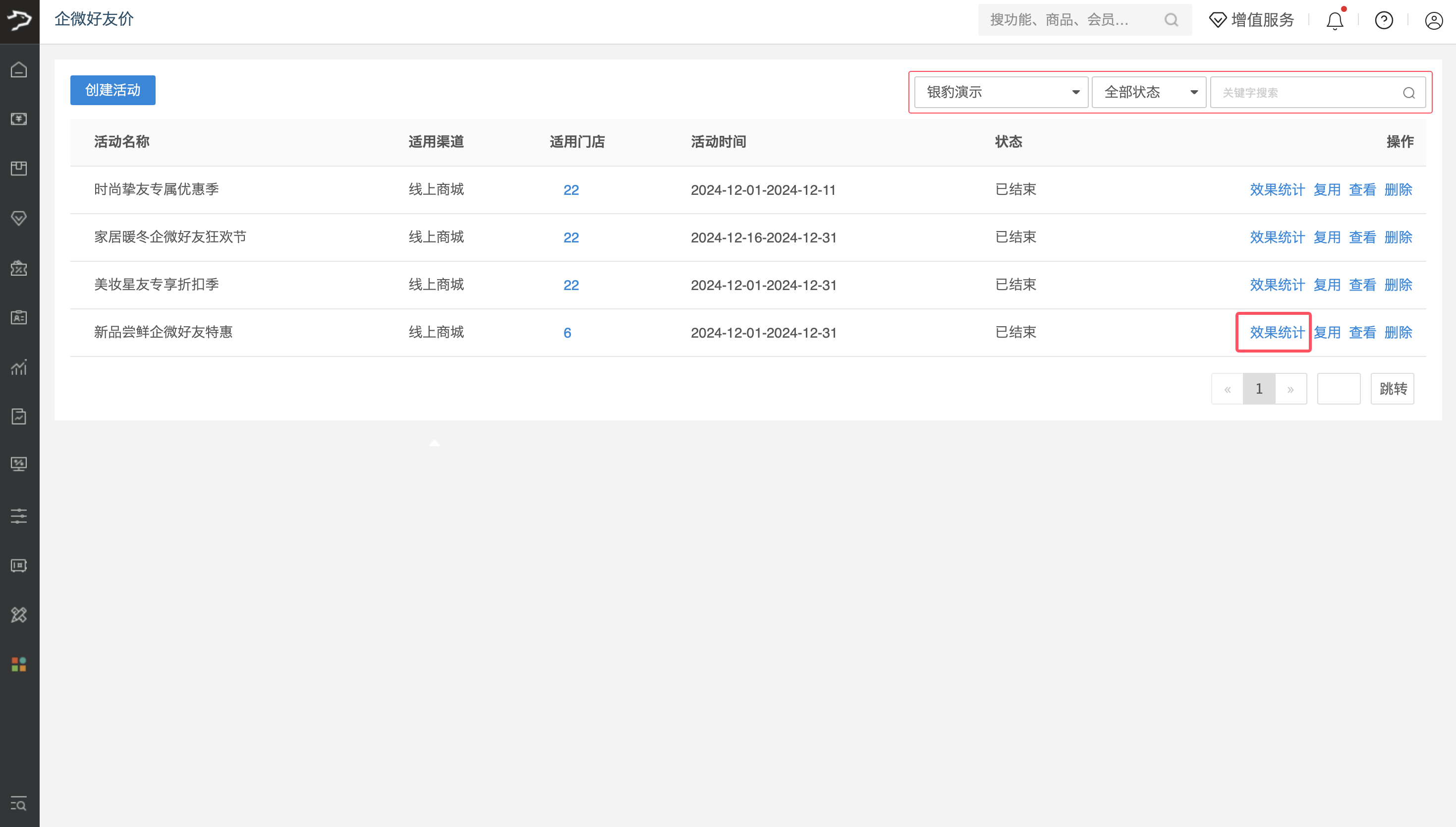Open the line chart statistics sidebar icon
Viewport: 1456px width, 827px height.
[19, 367]
